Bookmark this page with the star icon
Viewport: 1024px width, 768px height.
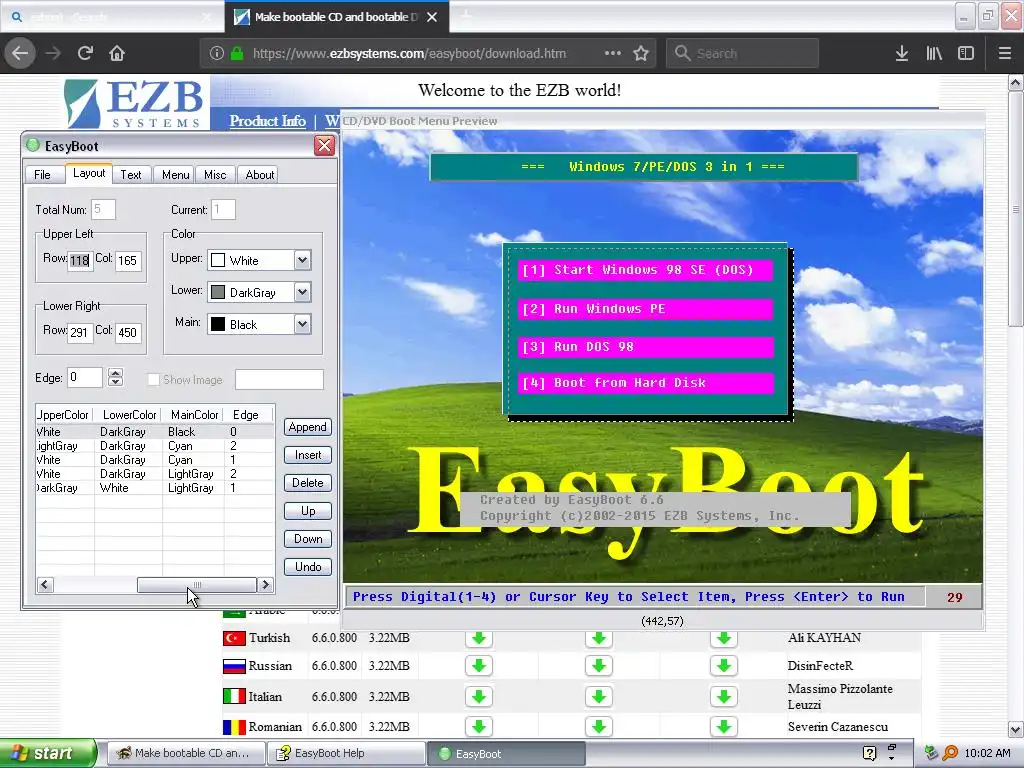641,53
